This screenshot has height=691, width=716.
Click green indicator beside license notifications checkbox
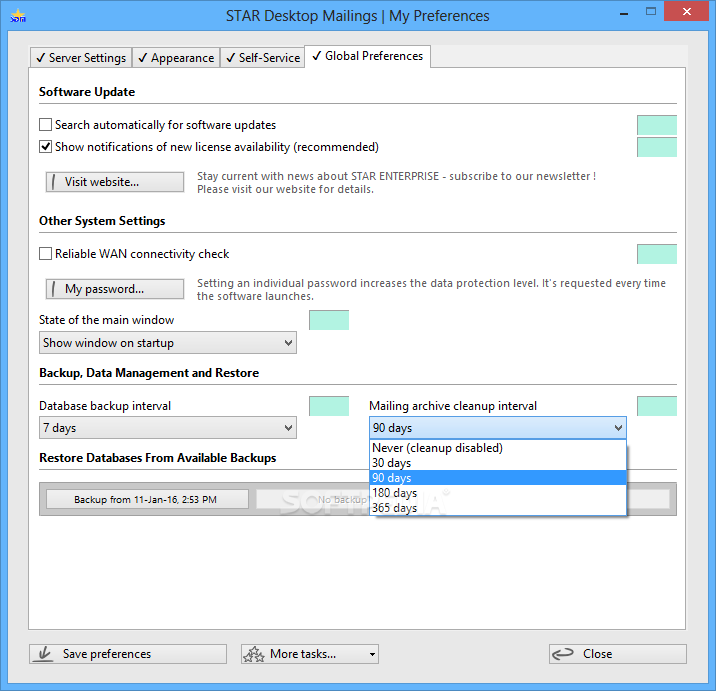[x=657, y=147]
